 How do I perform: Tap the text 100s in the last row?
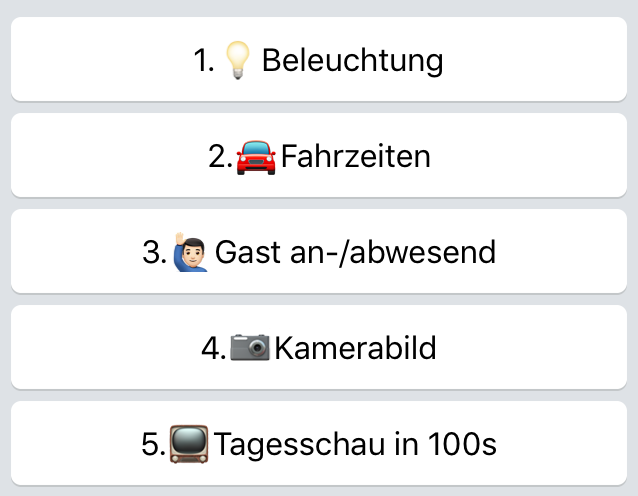click(462, 444)
